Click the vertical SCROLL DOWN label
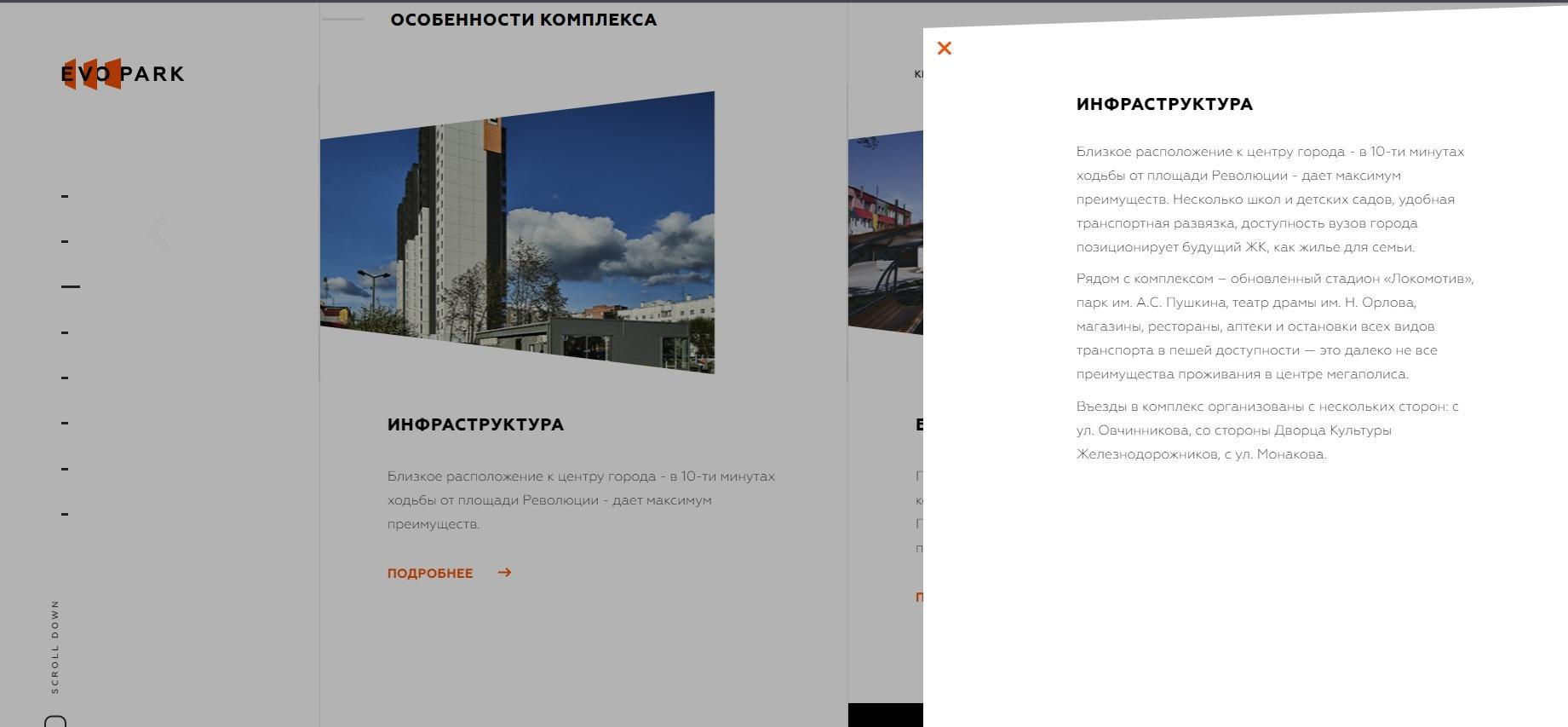 click(x=55, y=646)
